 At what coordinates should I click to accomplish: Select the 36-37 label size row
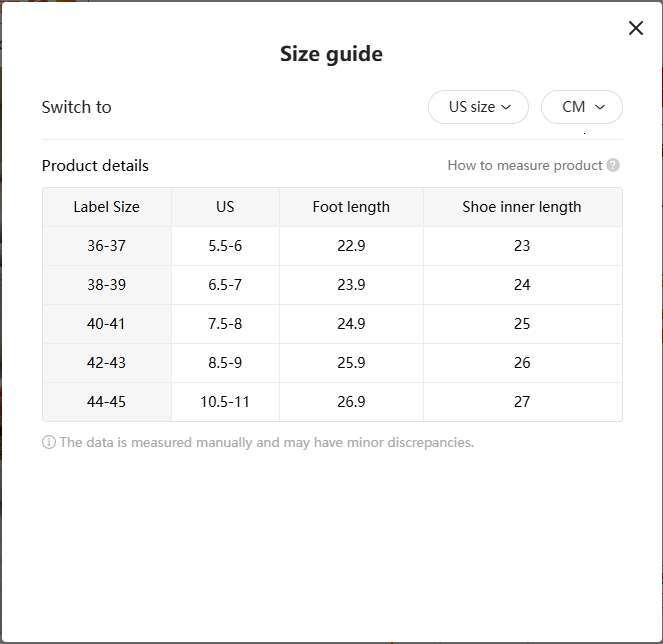[x=106, y=246]
